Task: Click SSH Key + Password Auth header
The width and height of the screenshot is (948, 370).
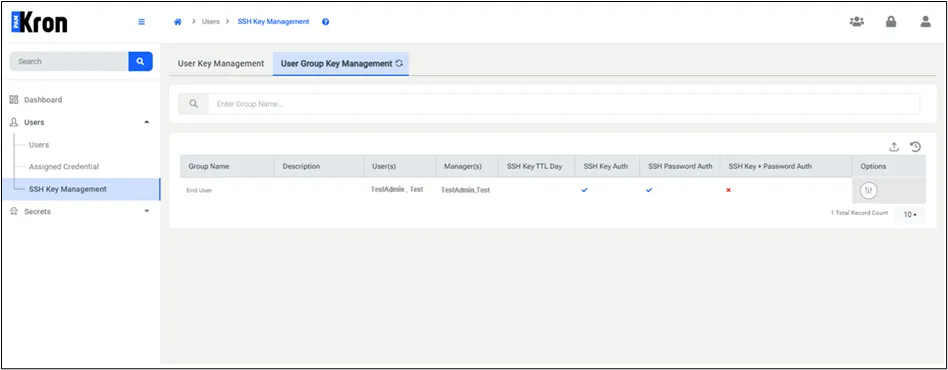Action: [x=786, y=166]
